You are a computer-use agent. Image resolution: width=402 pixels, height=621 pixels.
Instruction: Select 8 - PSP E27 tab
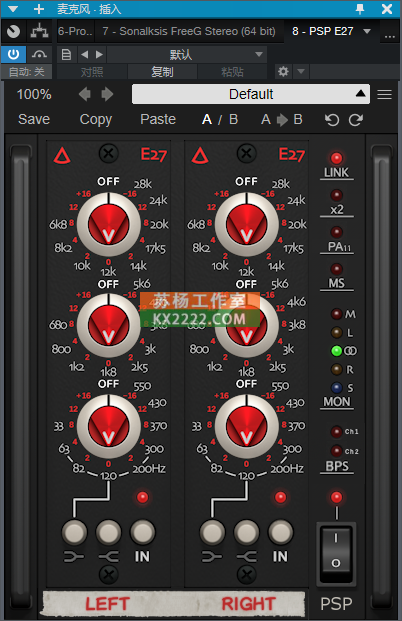pyautogui.click(x=322, y=31)
